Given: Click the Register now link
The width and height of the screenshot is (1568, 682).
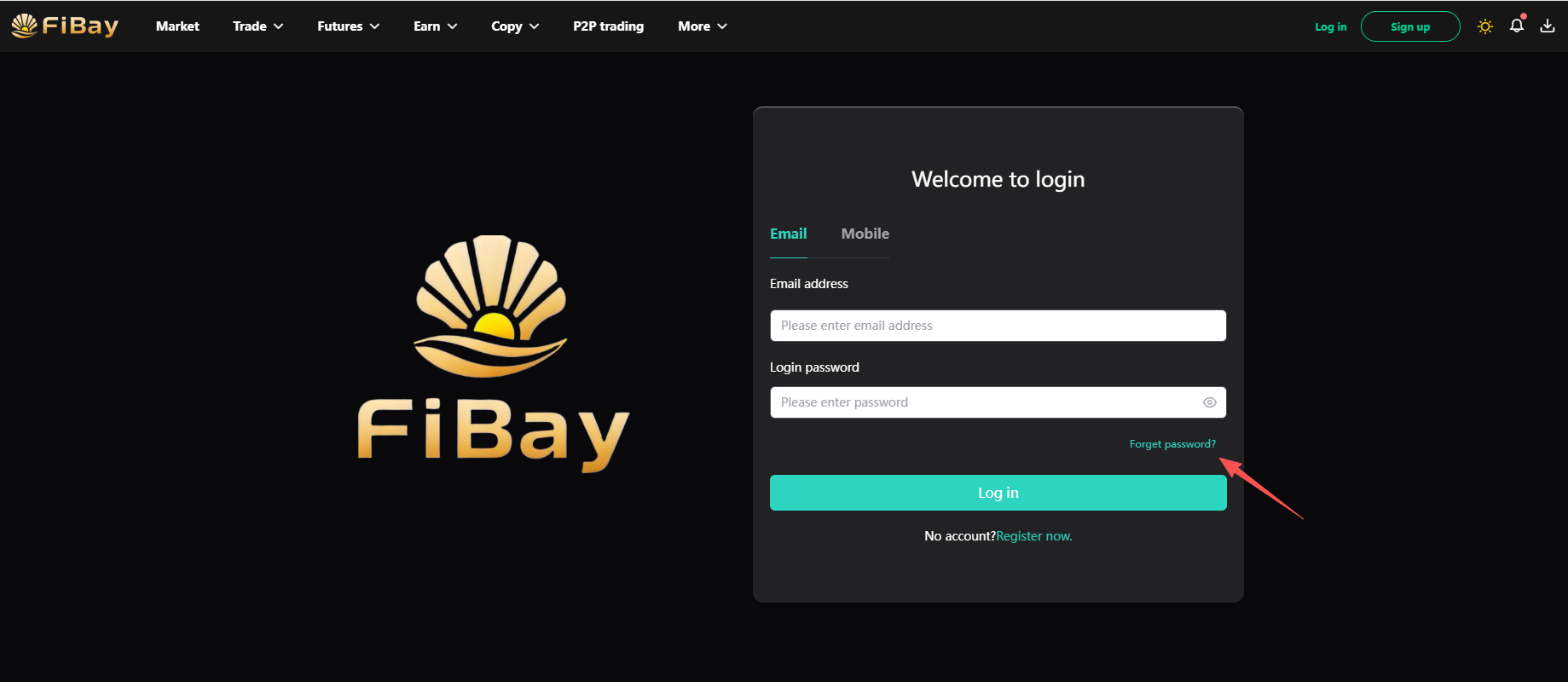Looking at the screenshot, I should tap(1033, 536).
